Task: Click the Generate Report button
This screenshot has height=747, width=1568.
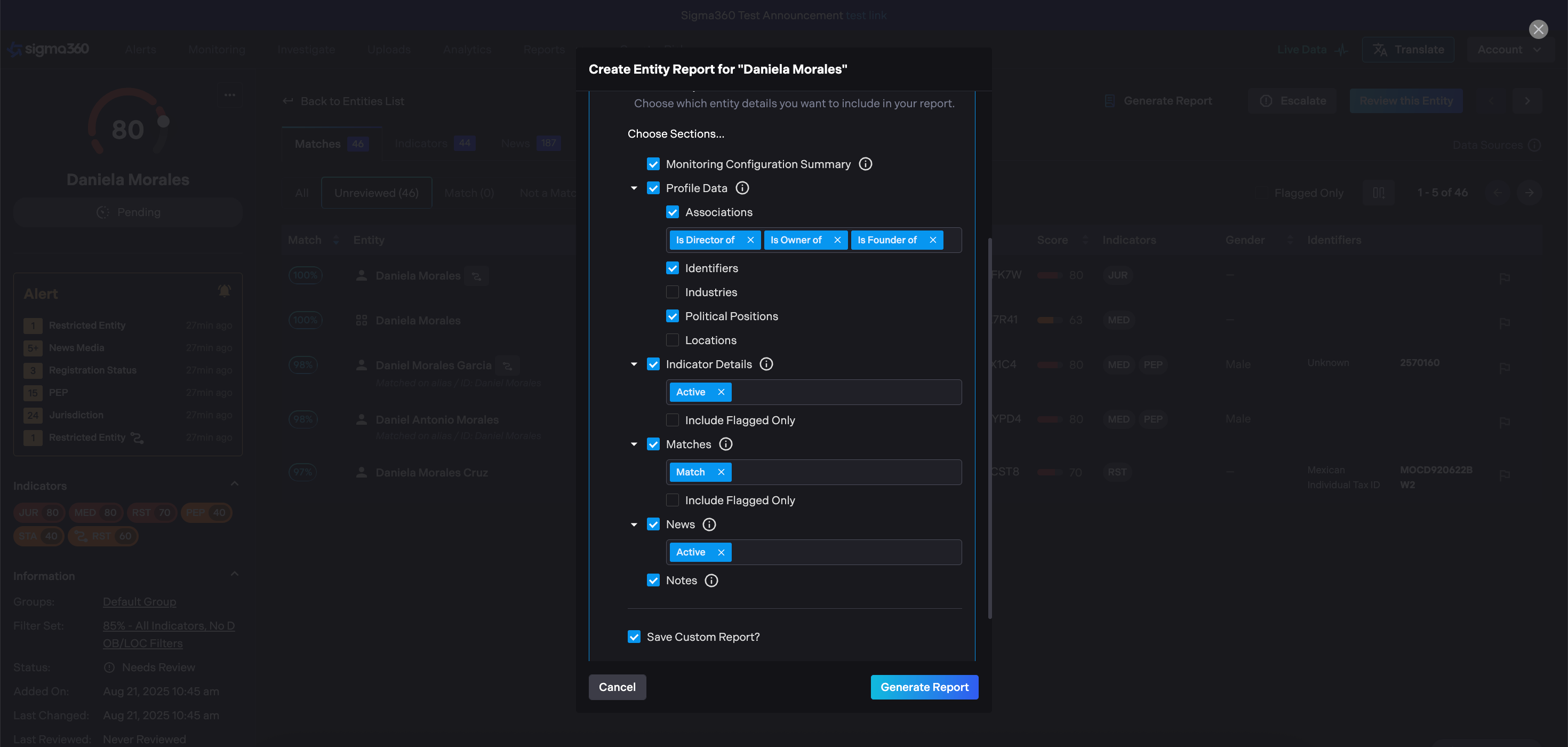Action: (924, 687)
